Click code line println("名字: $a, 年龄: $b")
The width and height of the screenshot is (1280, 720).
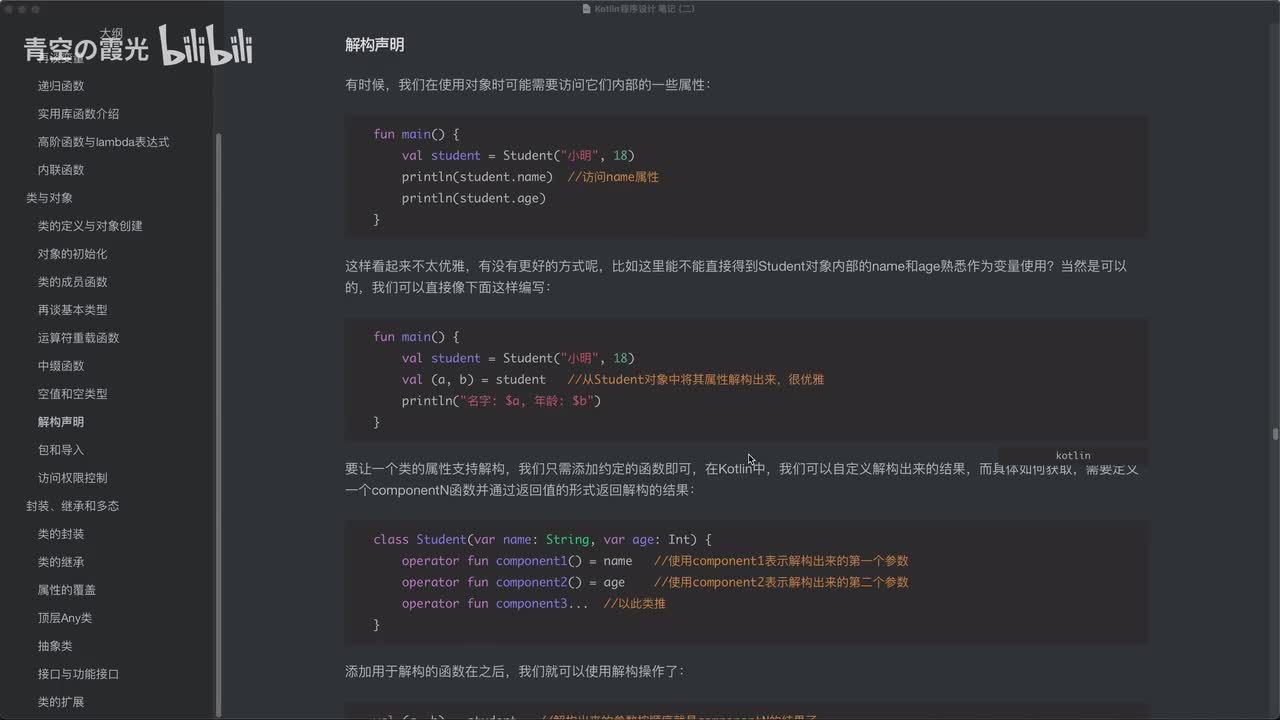(501, 401)
